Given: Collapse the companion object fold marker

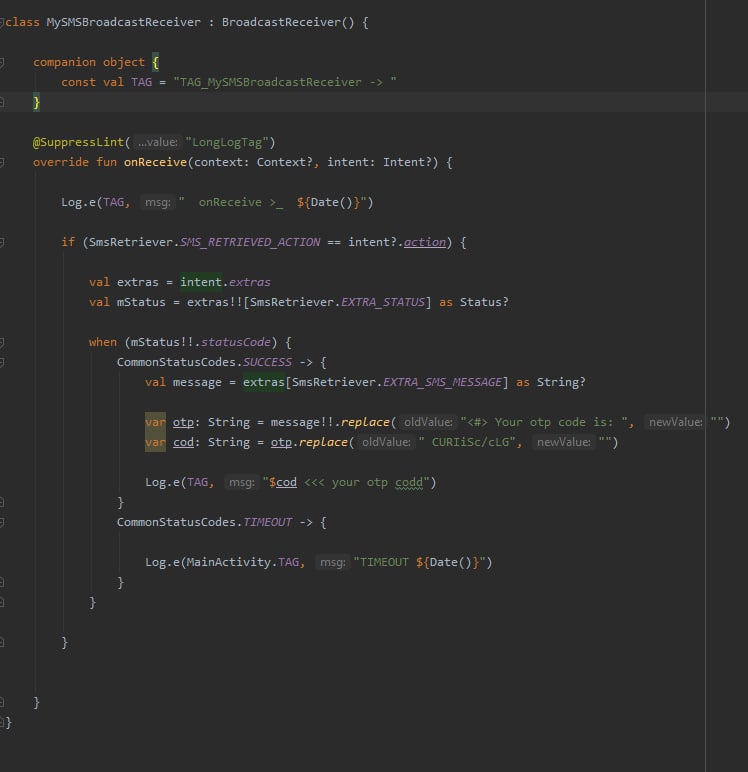Looking at the screenshot, I should pyautogui.click(x=2, y=62).
